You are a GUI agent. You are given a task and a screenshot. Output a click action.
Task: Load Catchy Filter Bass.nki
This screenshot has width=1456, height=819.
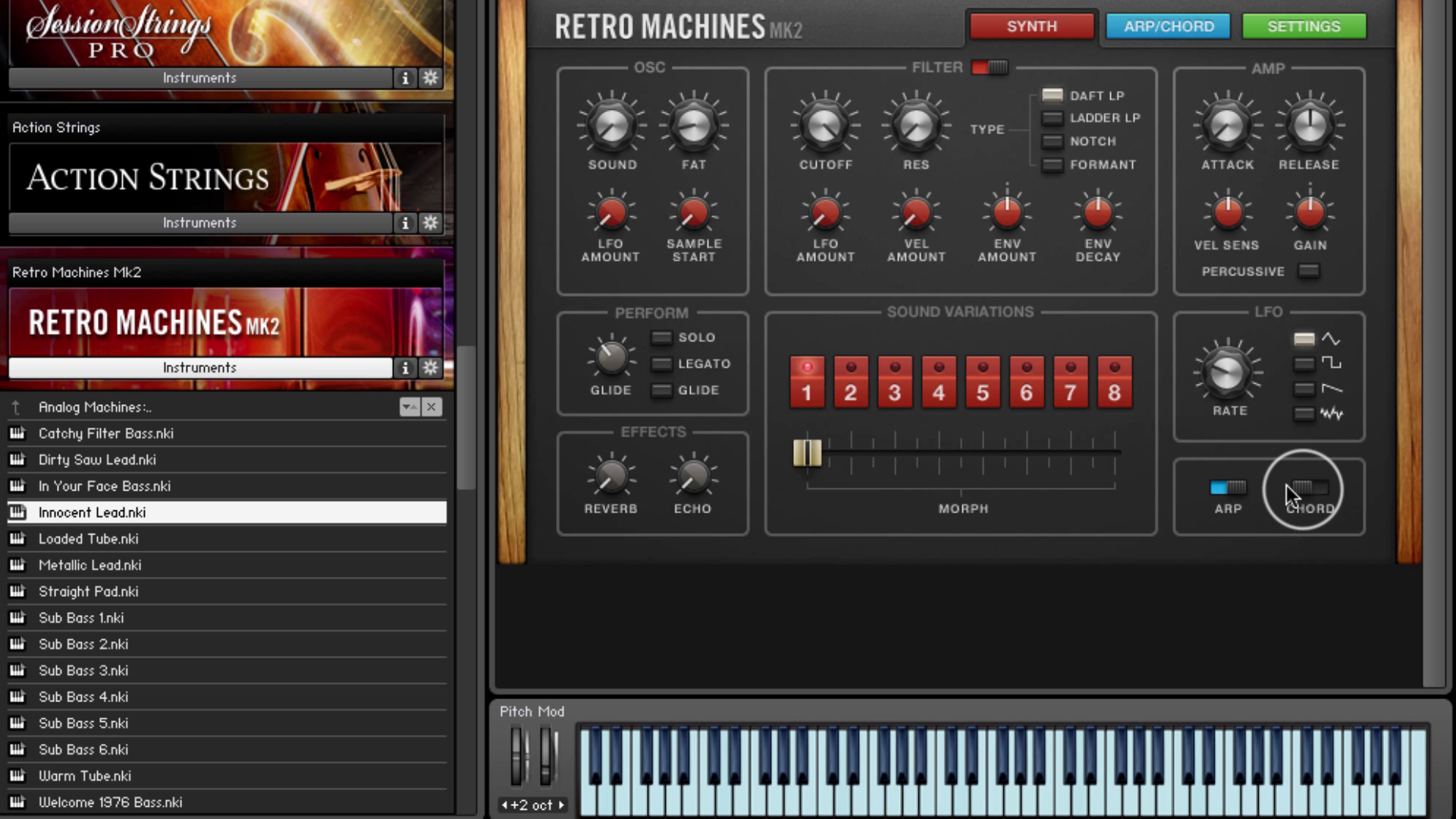point(227,434)
